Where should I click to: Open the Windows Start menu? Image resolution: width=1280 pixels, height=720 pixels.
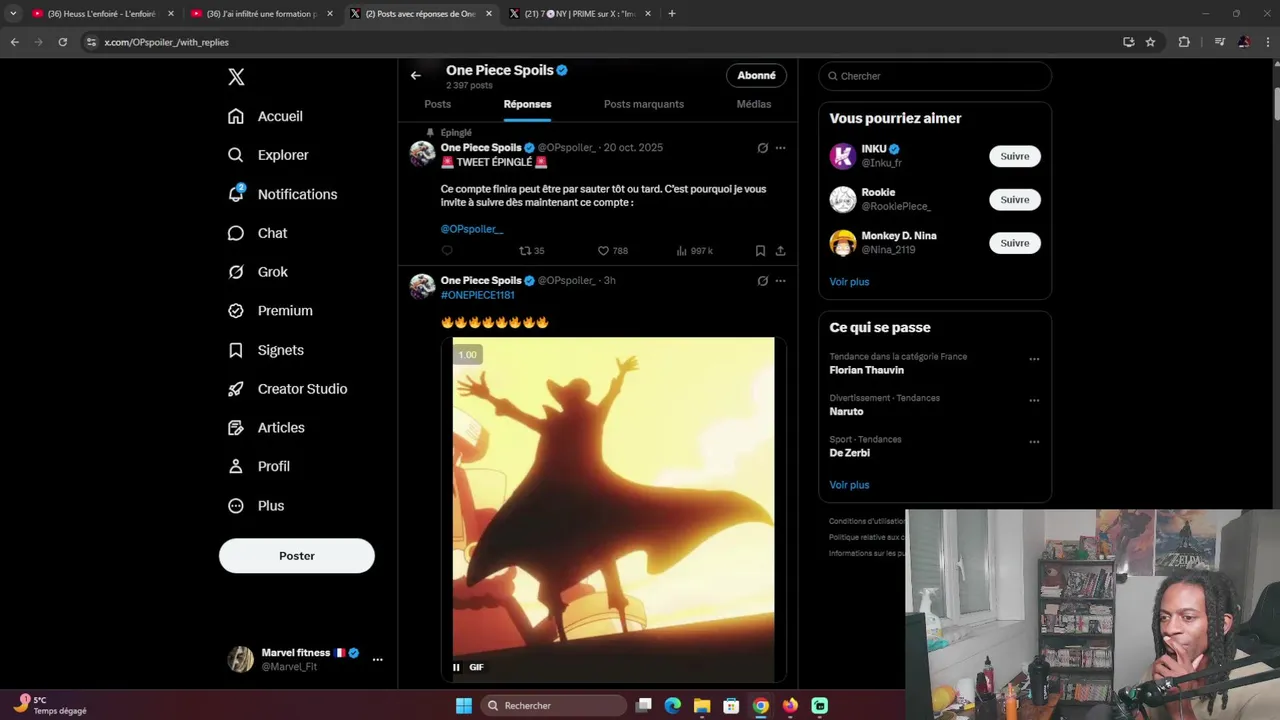464,706
